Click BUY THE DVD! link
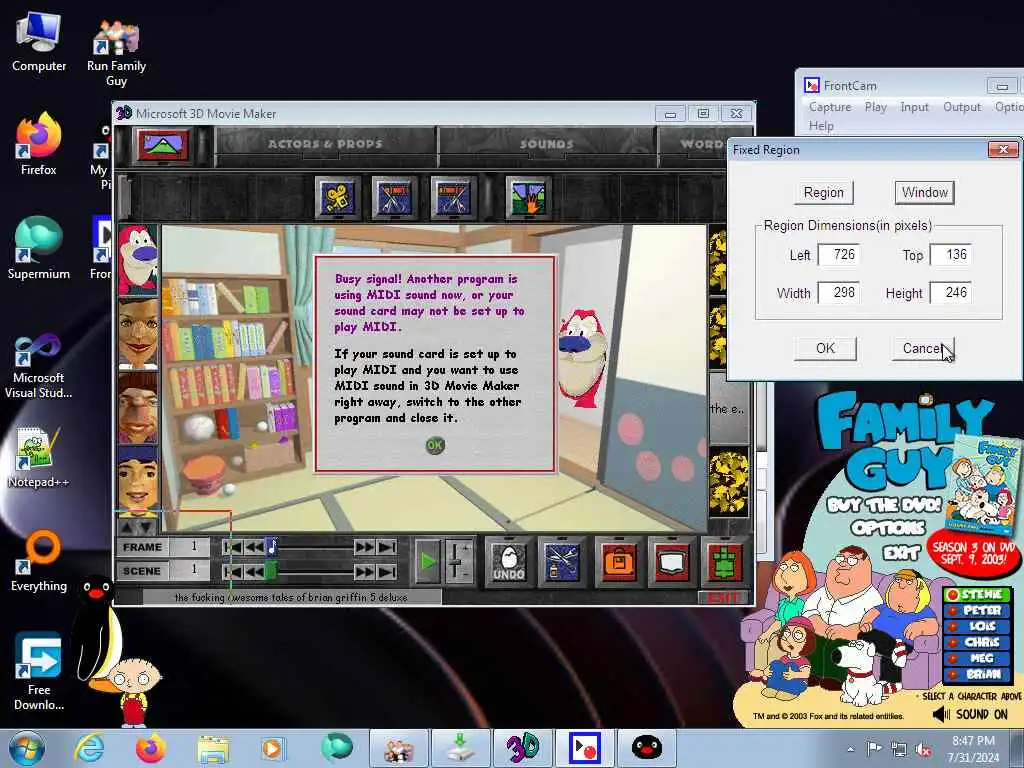Viewport: 1024px width, 768px height. pyautogui.click(x=884, y=505)
